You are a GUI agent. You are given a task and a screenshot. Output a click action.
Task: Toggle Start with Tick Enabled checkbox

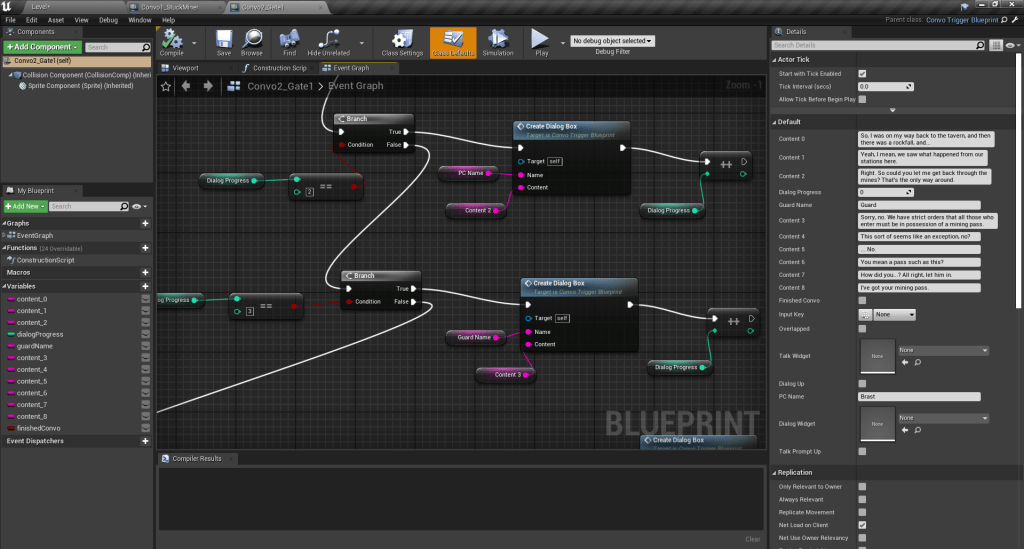[x=862, y=74]
